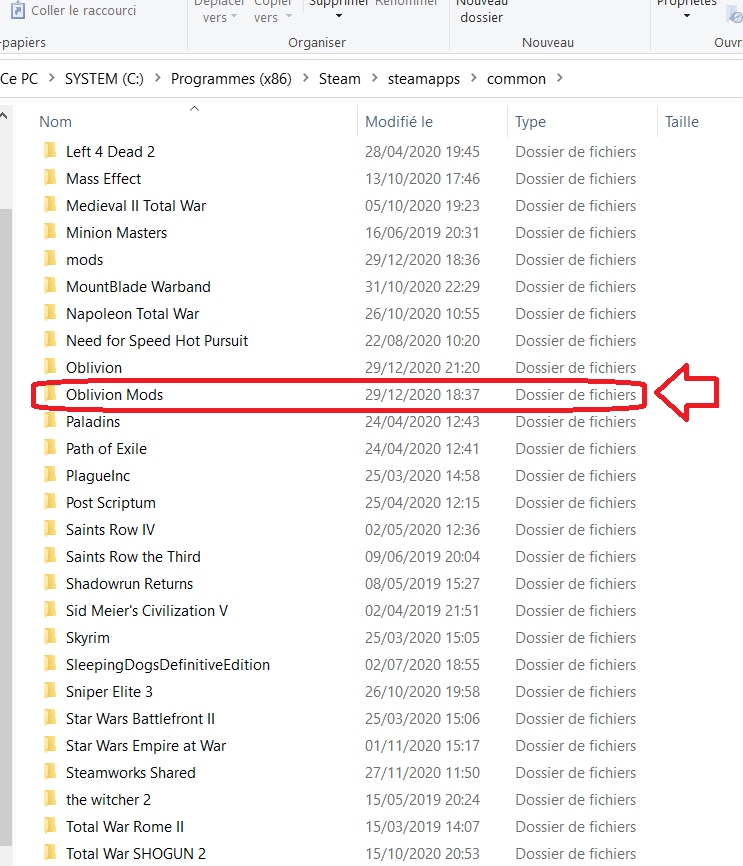Click Dossier de fichiers type for Mass Effect
This screenshot has height=866, width=743.
(x=576, y=178)
